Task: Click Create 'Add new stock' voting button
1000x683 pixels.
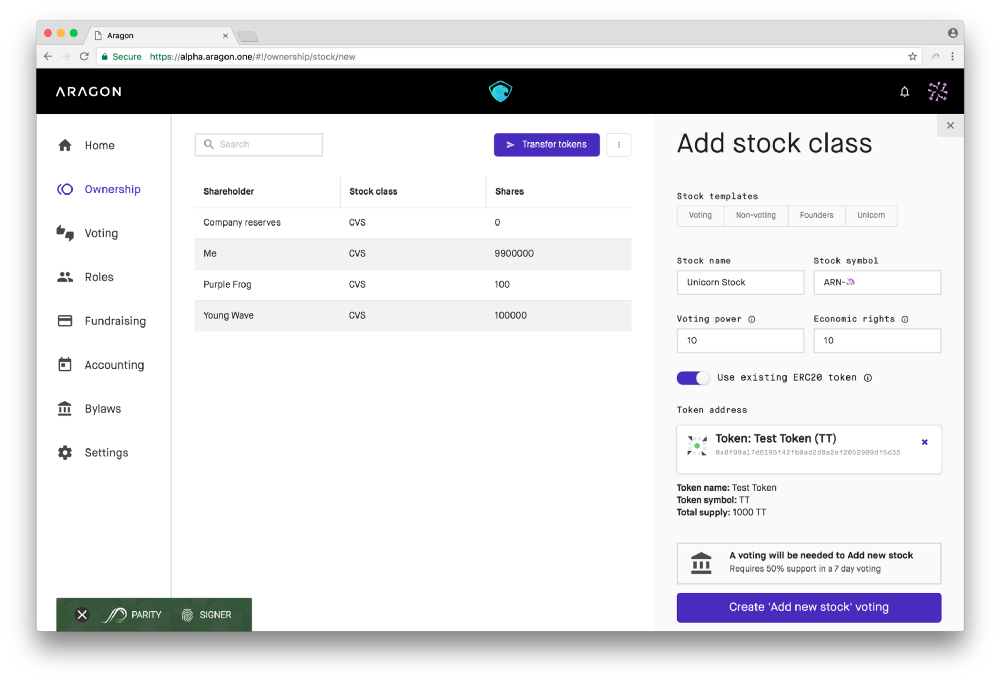Action: (809, 608)
